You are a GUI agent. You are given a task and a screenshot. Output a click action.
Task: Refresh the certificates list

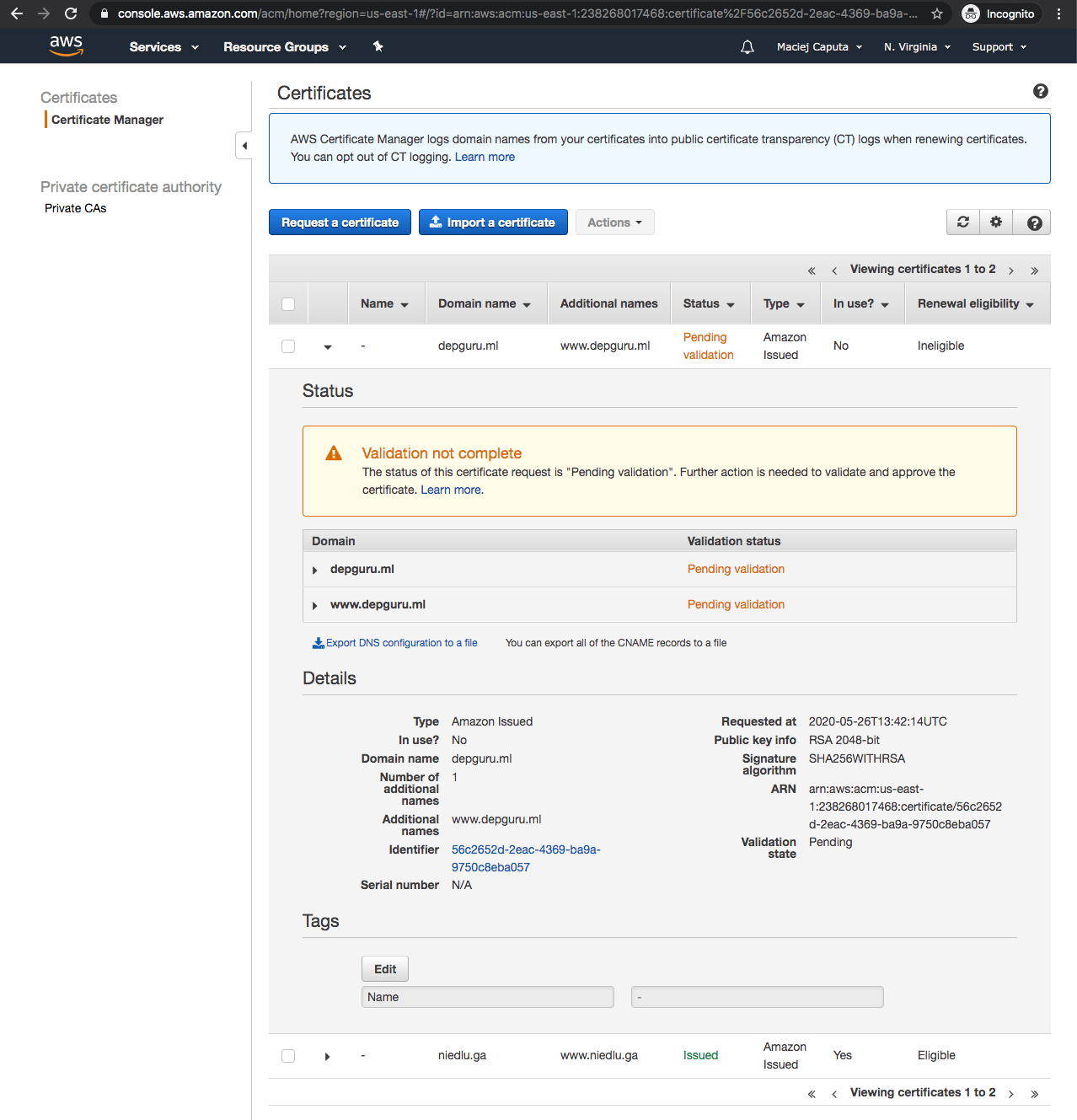(x=963, y=222)
